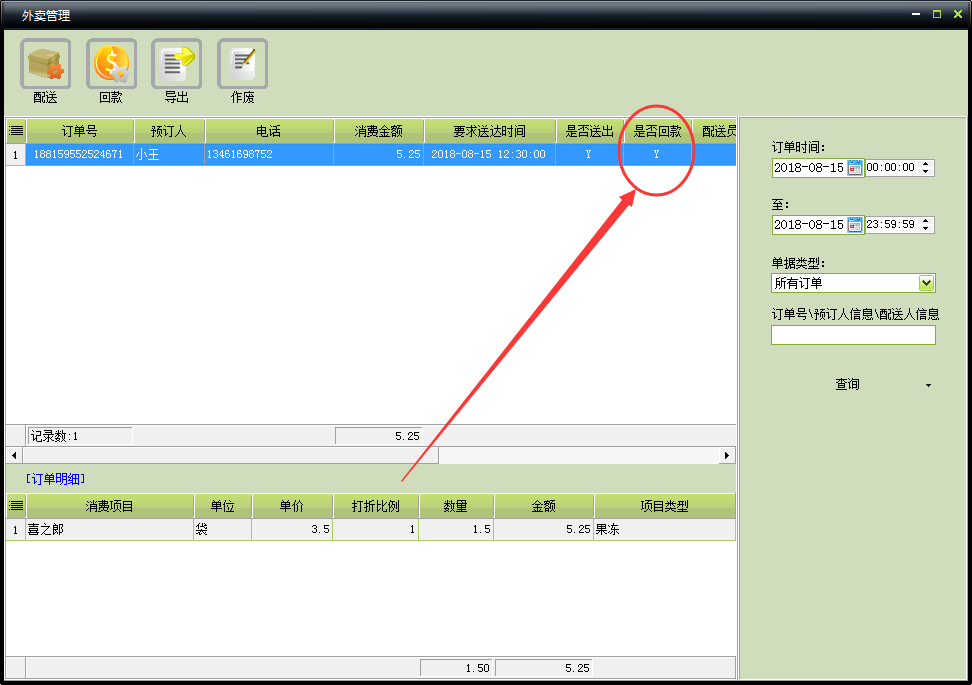Select the 3.5 unit price cell

(292, 529)
